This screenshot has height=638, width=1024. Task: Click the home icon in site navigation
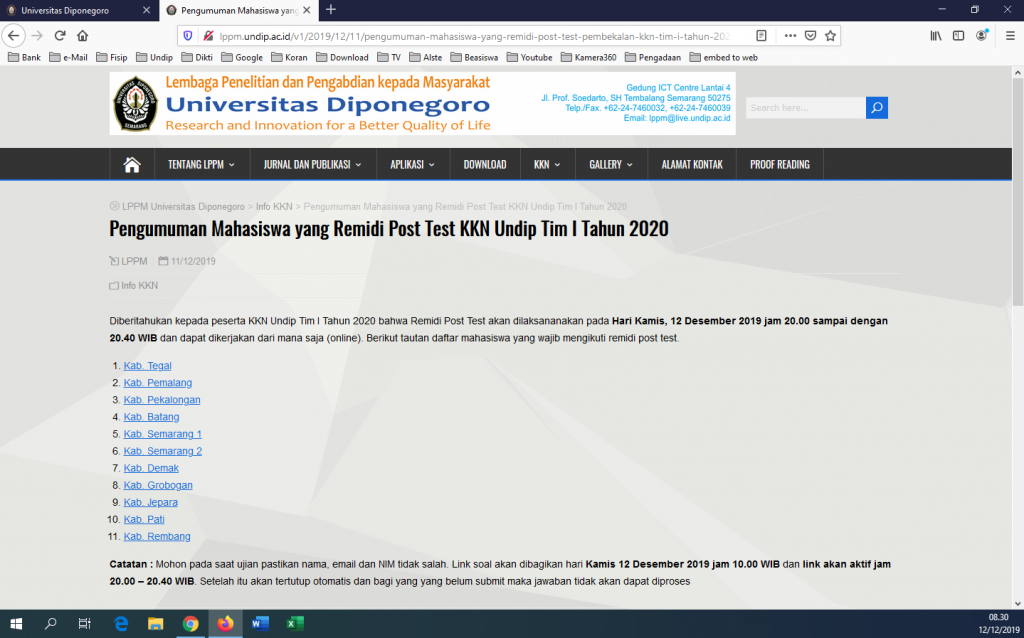tap(131, 164)
